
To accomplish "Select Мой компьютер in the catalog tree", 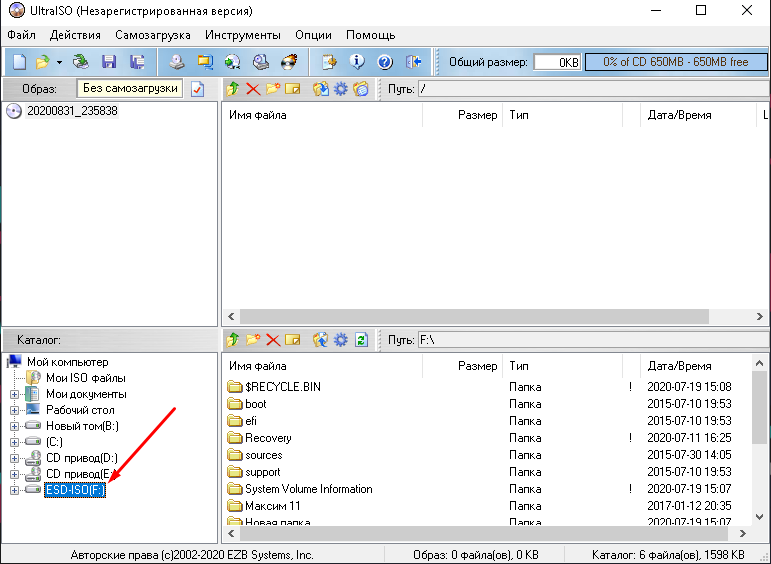I will (x=67, y=362).
